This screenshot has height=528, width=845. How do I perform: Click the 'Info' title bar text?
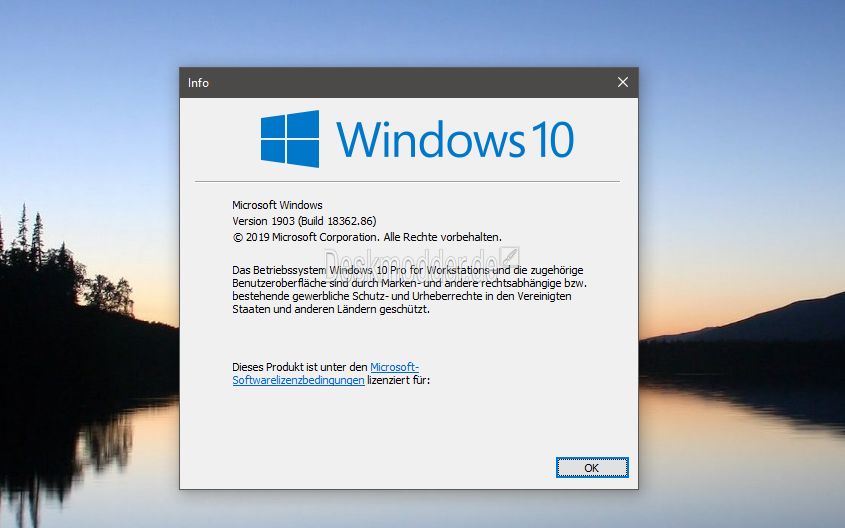point(198,83)
